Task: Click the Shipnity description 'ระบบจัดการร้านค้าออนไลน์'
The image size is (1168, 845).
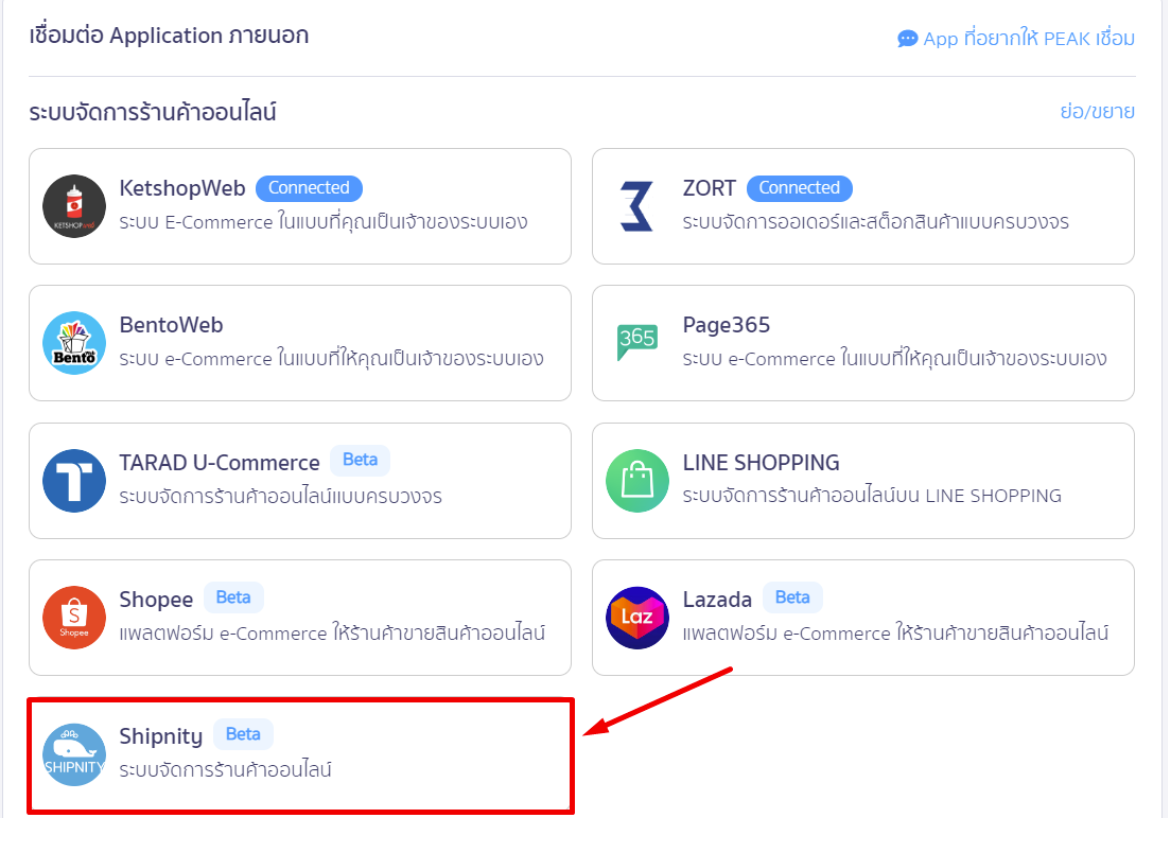Action: [x=226, y=770]
